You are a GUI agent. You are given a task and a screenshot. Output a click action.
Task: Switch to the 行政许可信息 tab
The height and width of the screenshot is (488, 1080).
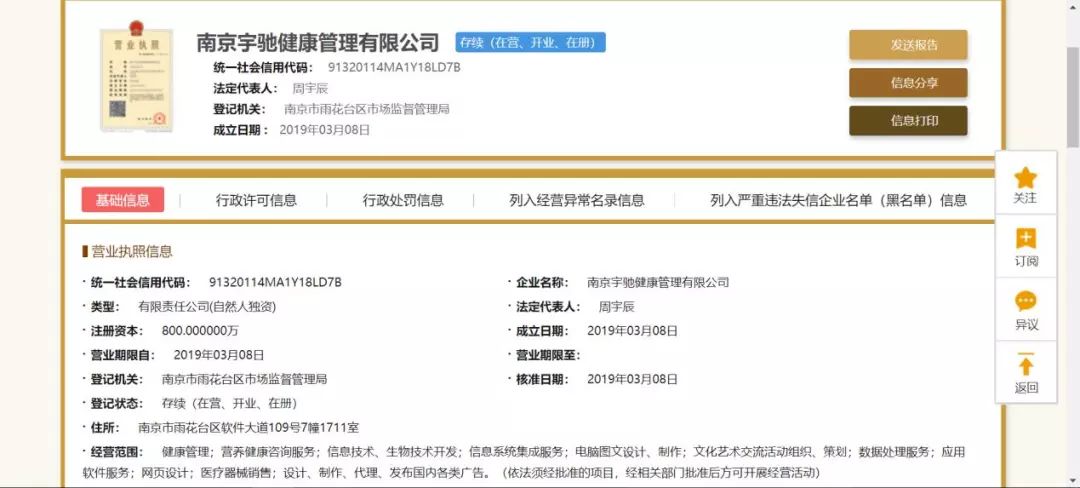[x=256, y=200]
